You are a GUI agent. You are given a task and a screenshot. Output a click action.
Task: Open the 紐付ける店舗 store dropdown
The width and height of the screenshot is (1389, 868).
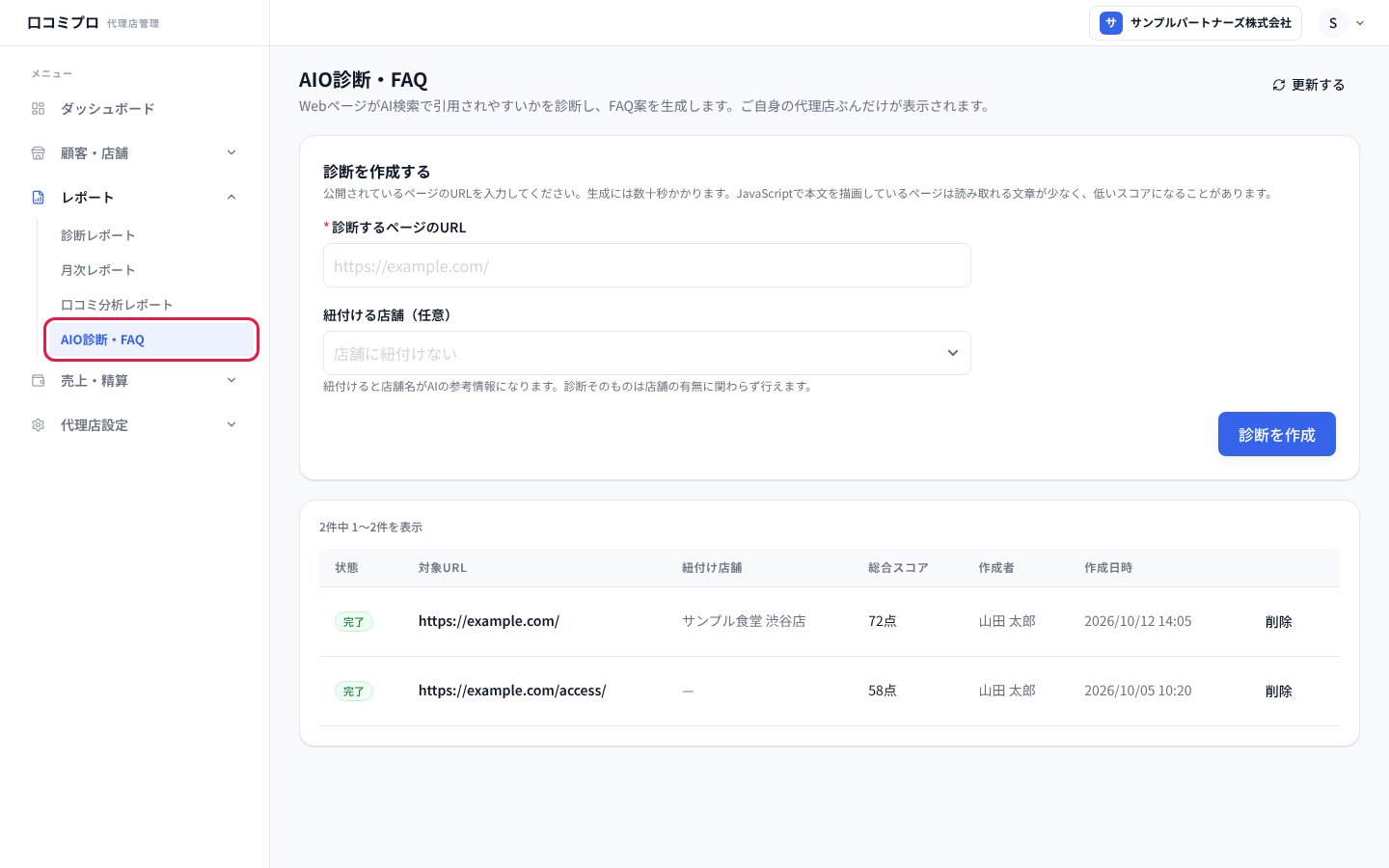(x=647, y=353)
